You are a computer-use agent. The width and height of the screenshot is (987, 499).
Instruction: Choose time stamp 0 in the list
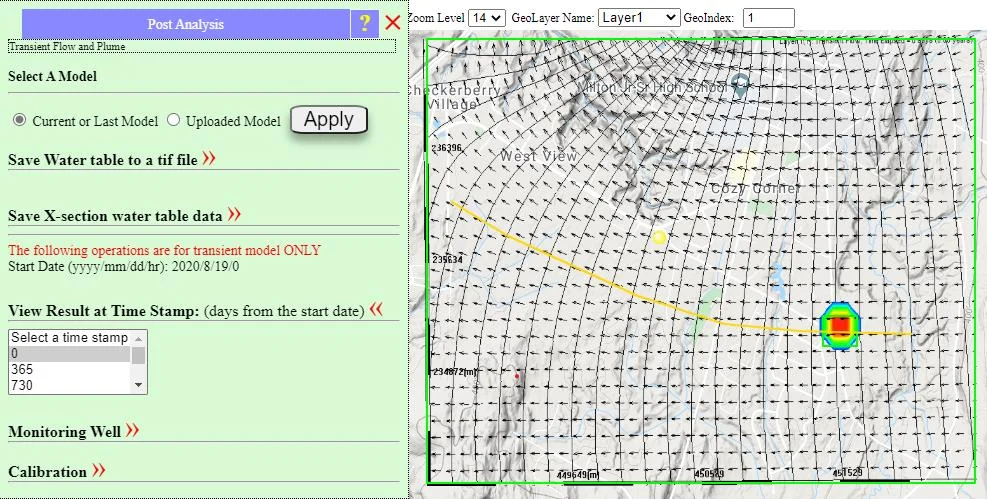point(70,354)
